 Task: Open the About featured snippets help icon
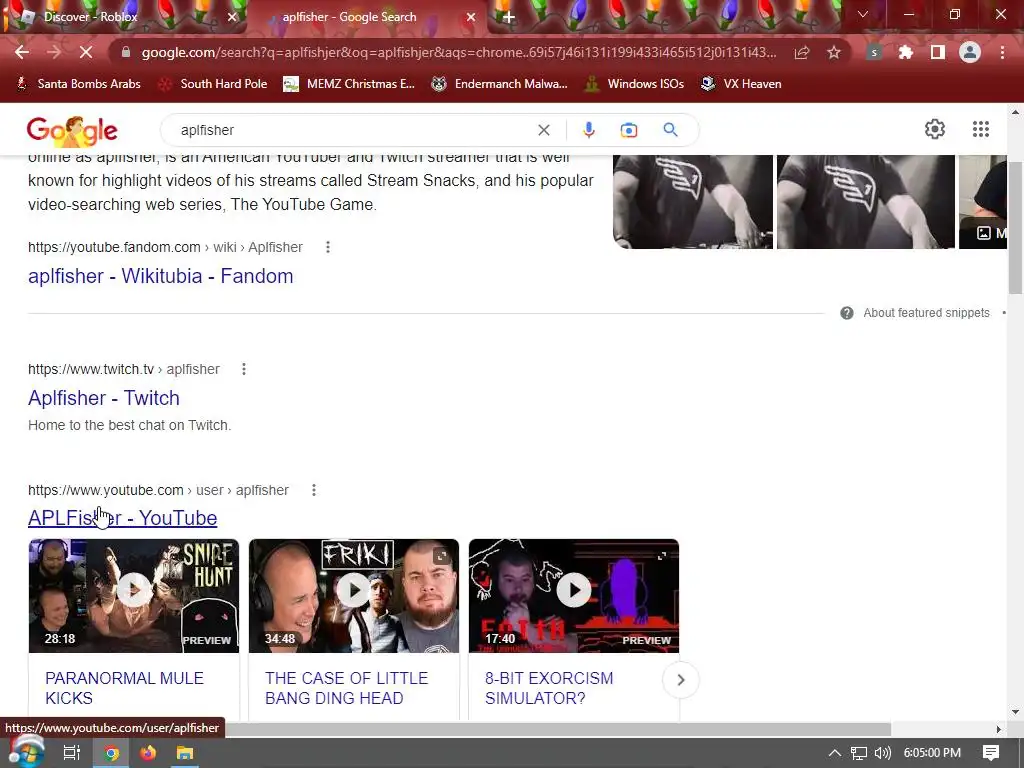846,313
